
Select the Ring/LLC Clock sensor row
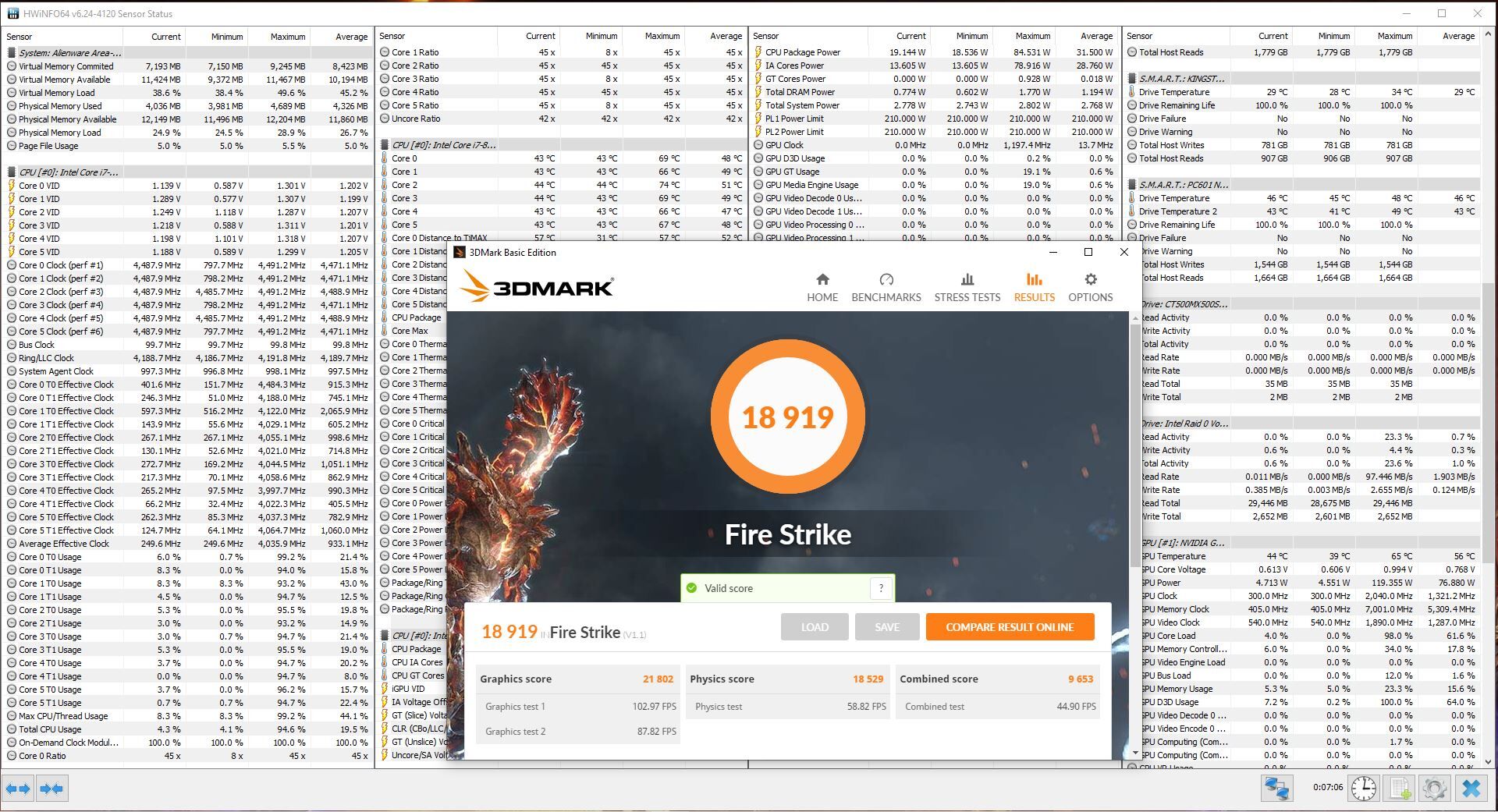click(188, 358)
